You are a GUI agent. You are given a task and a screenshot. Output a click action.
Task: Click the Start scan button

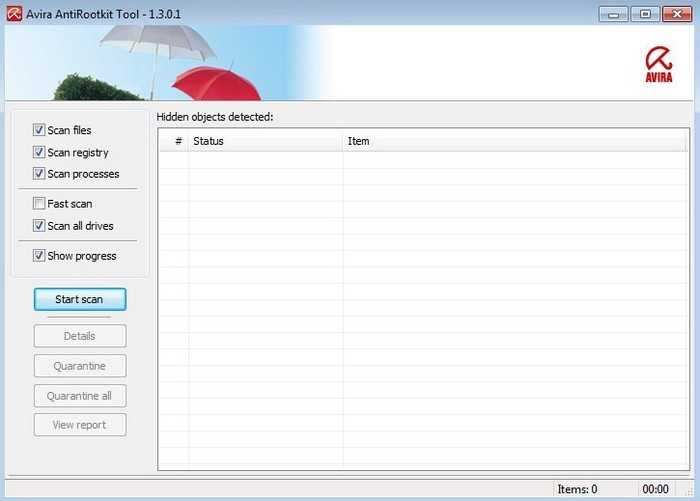[x=80, y=299]
